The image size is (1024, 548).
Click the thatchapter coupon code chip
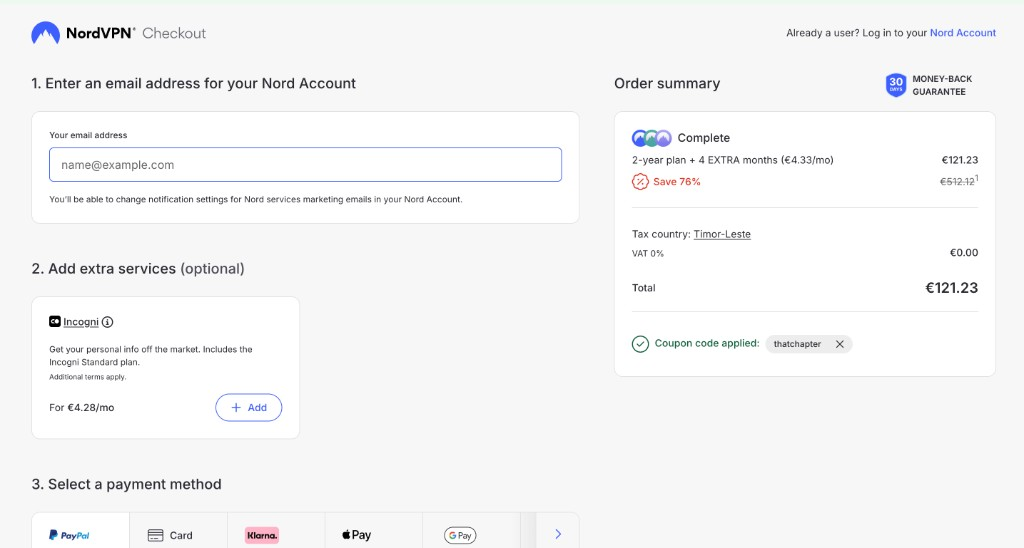click(808, 344)
